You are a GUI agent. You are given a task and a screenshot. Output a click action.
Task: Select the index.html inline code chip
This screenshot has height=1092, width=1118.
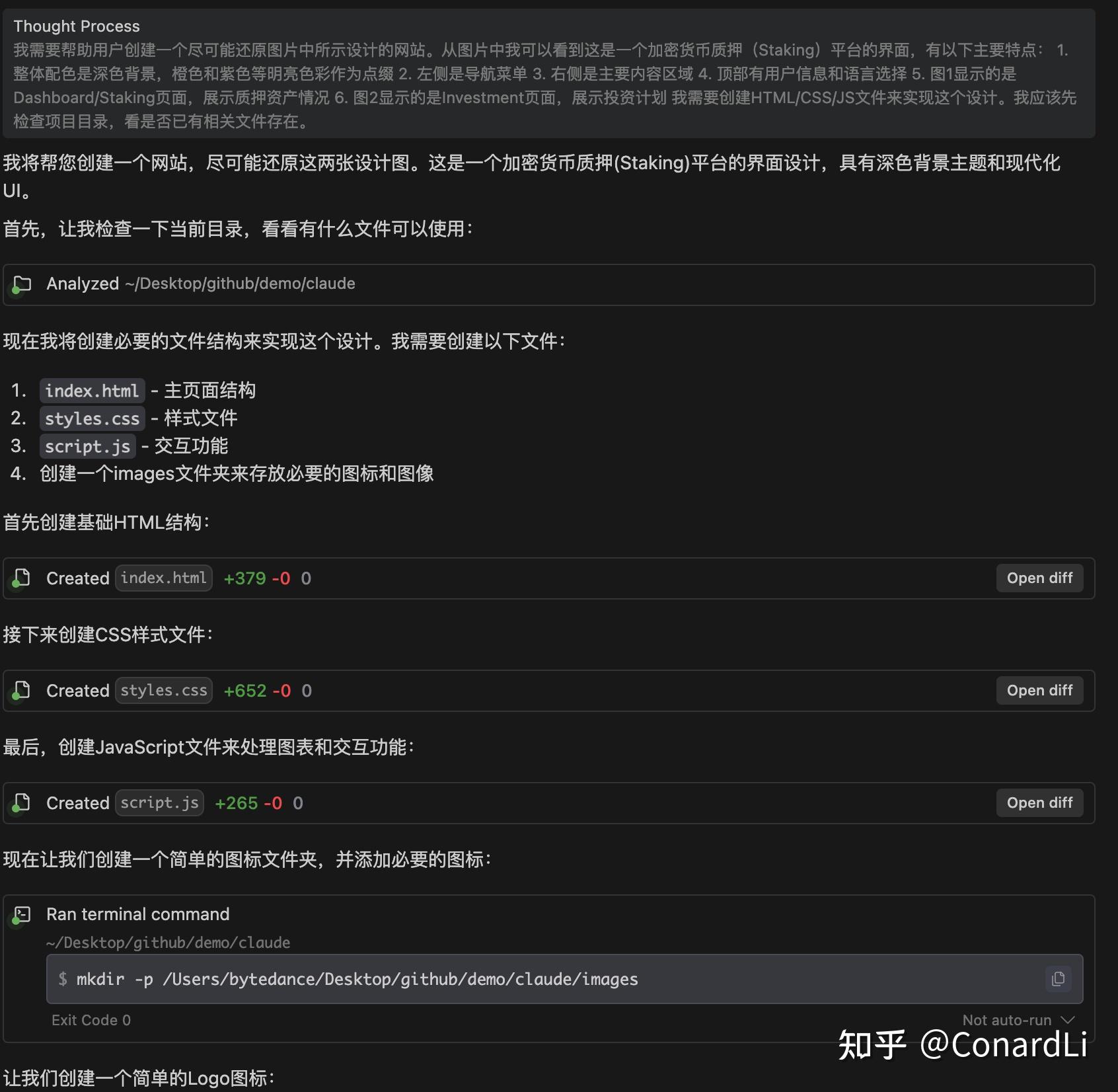tap(92, 391)
